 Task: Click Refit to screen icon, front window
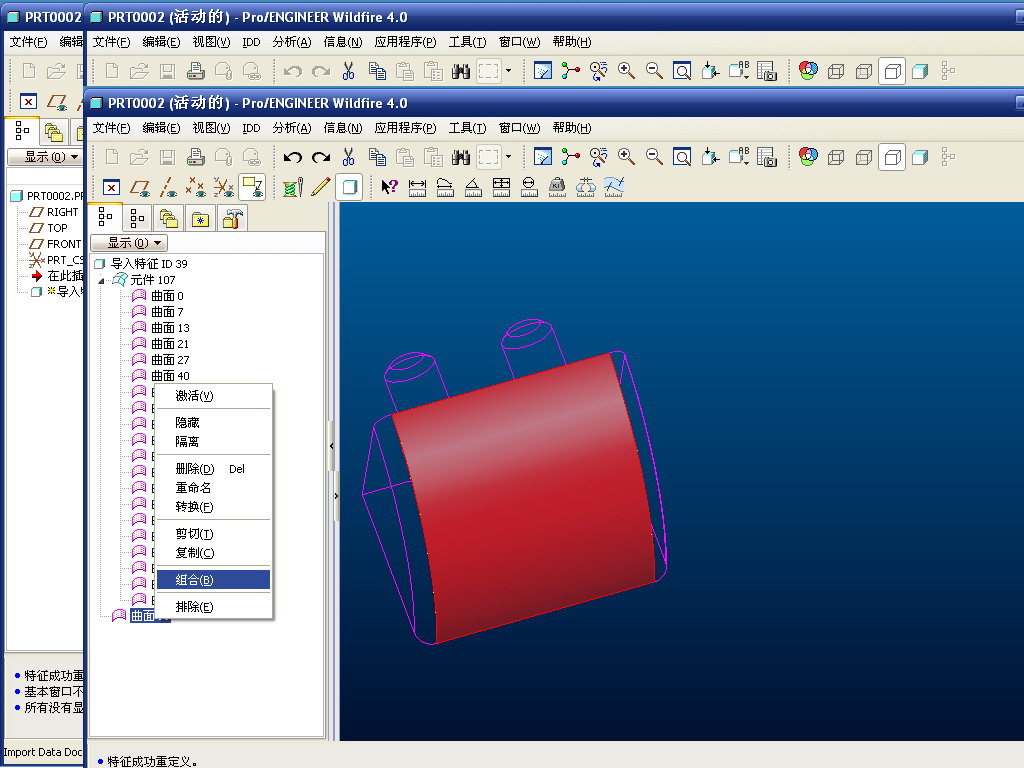[682, 157]
